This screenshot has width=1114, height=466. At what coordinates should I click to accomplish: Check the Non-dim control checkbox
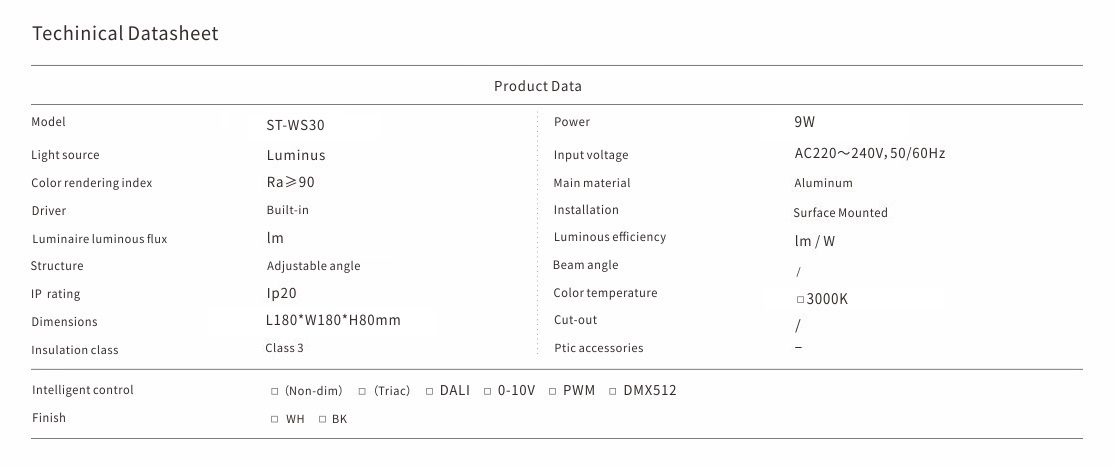[275, 391]
